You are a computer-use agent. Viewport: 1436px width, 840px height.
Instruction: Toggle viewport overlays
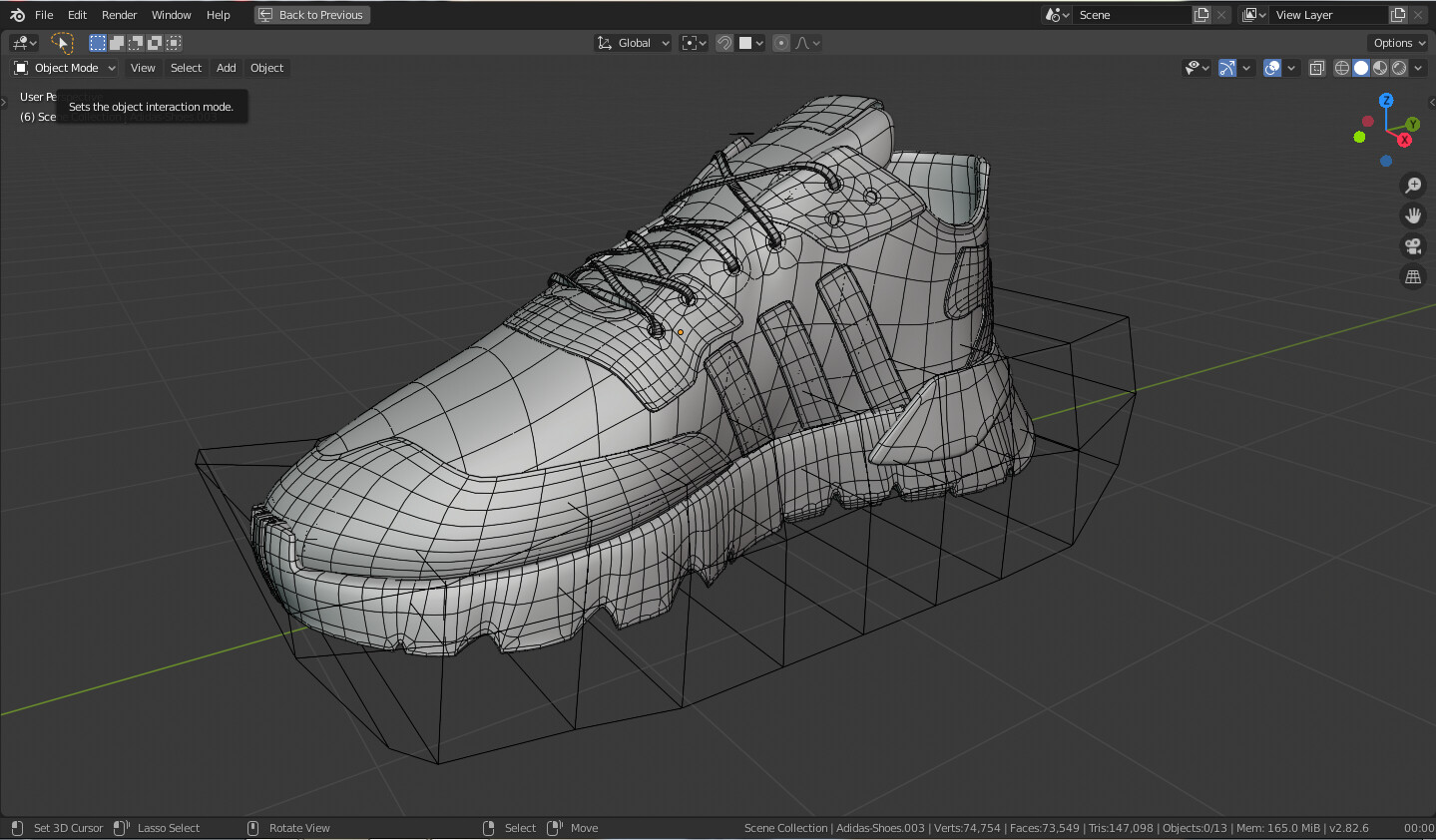tap(1272, 68)
